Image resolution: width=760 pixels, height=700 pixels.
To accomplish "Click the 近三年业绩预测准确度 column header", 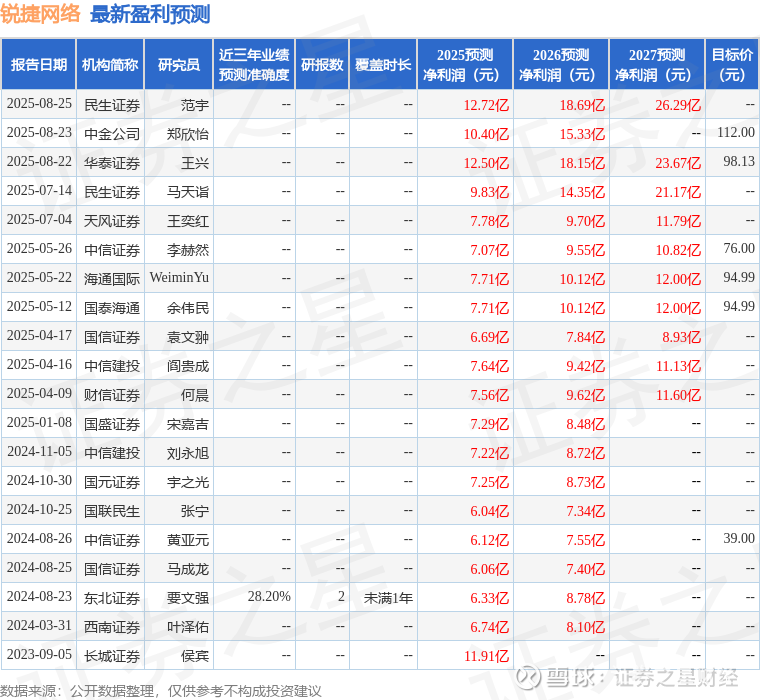I will 254,64.
